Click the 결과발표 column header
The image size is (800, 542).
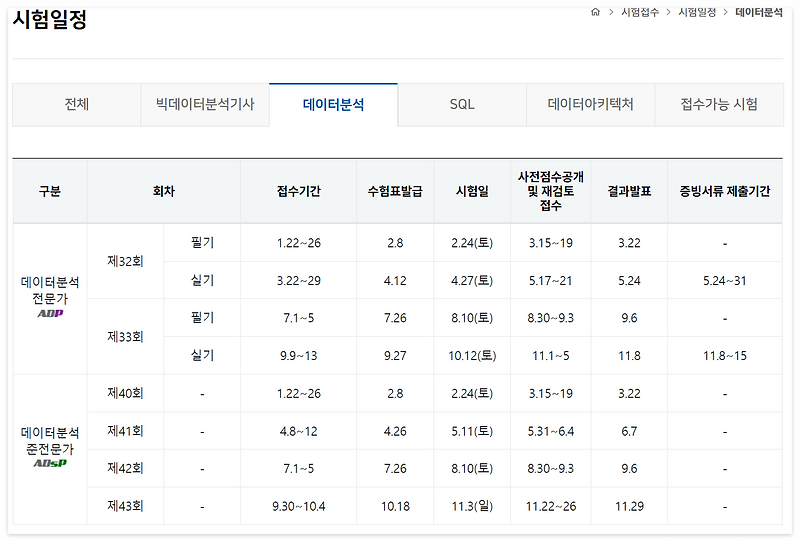click(629, 191)
